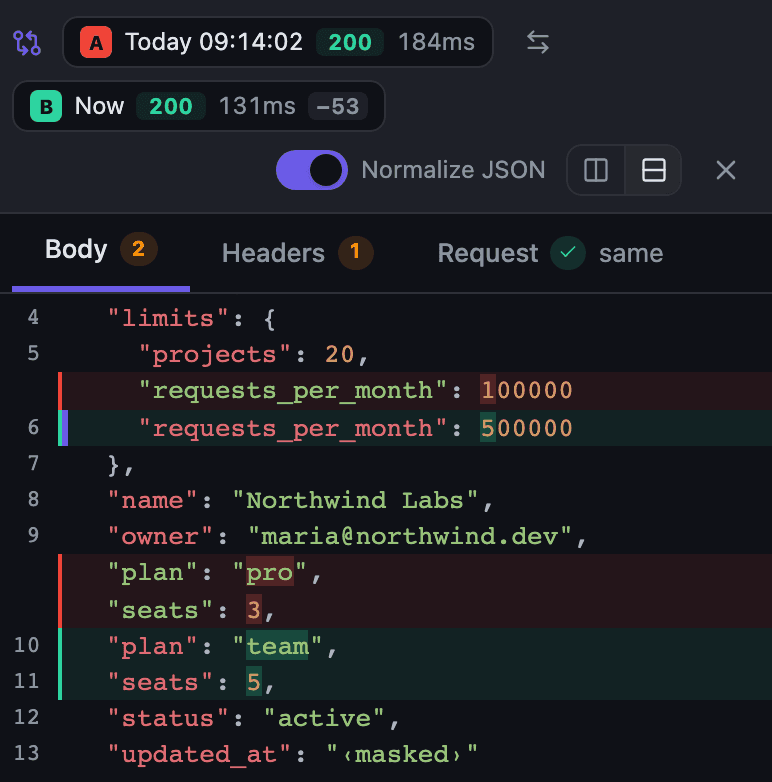This screenshot has width=772, height=782.
Task: Click the 131ms duration value
Action: pyautogui.click(x=257, y=106)
